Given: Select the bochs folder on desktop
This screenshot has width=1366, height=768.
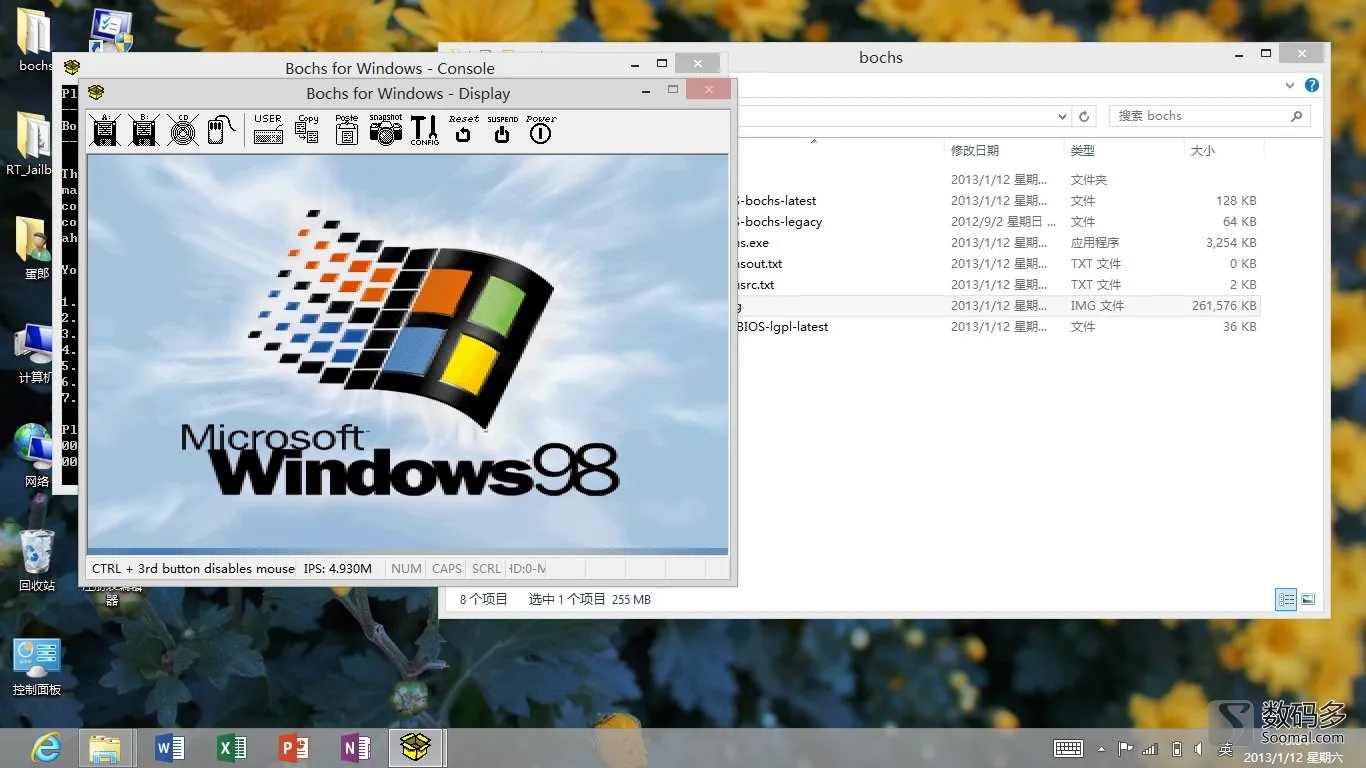Looking at the screenshot, I should [x=35, y=40].
